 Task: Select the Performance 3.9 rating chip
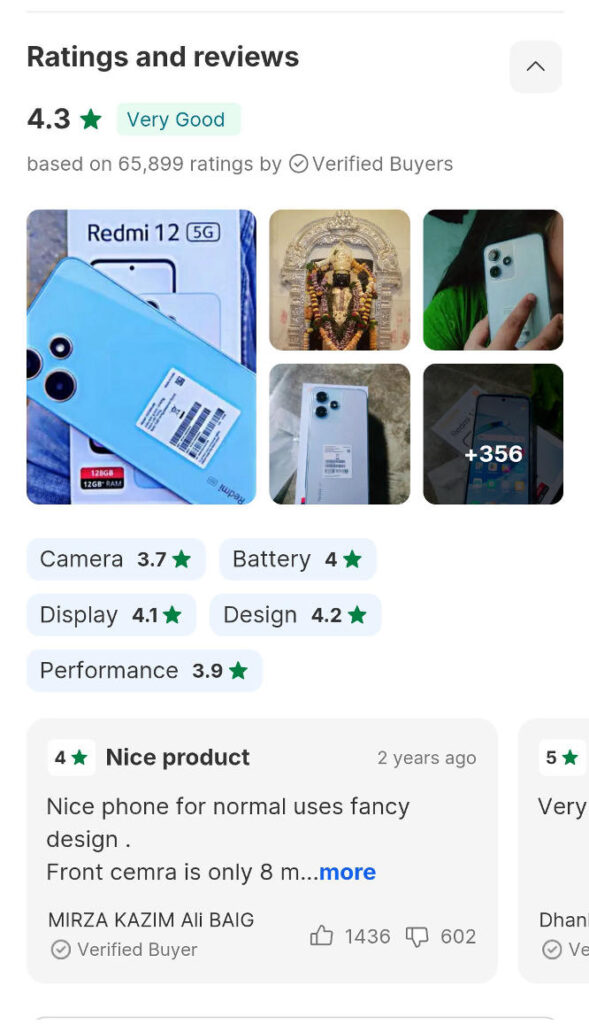click(144, 670)
